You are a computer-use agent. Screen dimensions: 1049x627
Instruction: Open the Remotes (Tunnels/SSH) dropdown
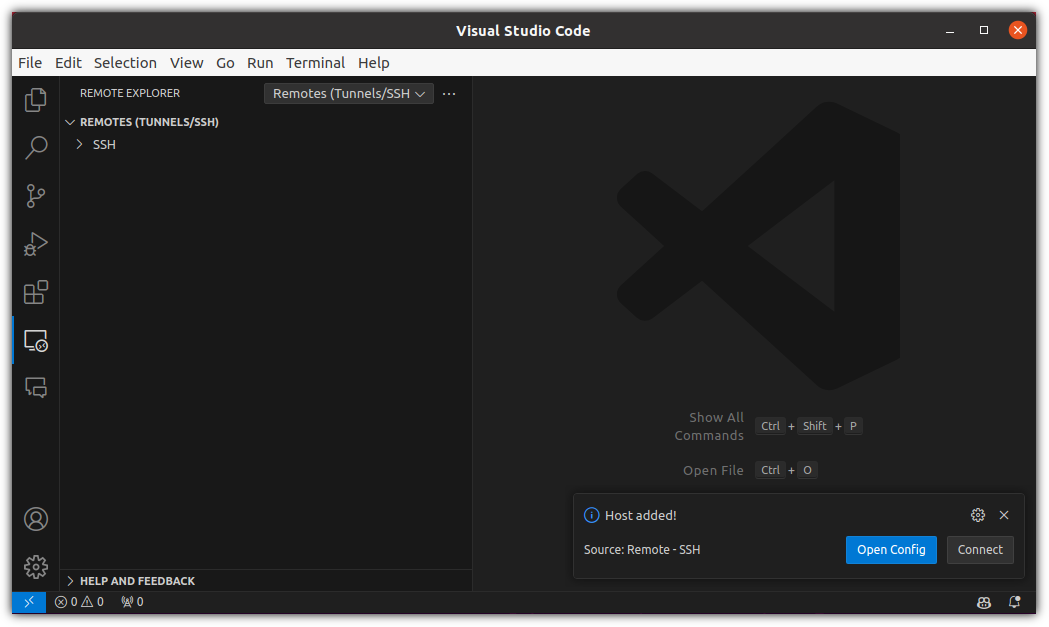click(x=349, y=94)
